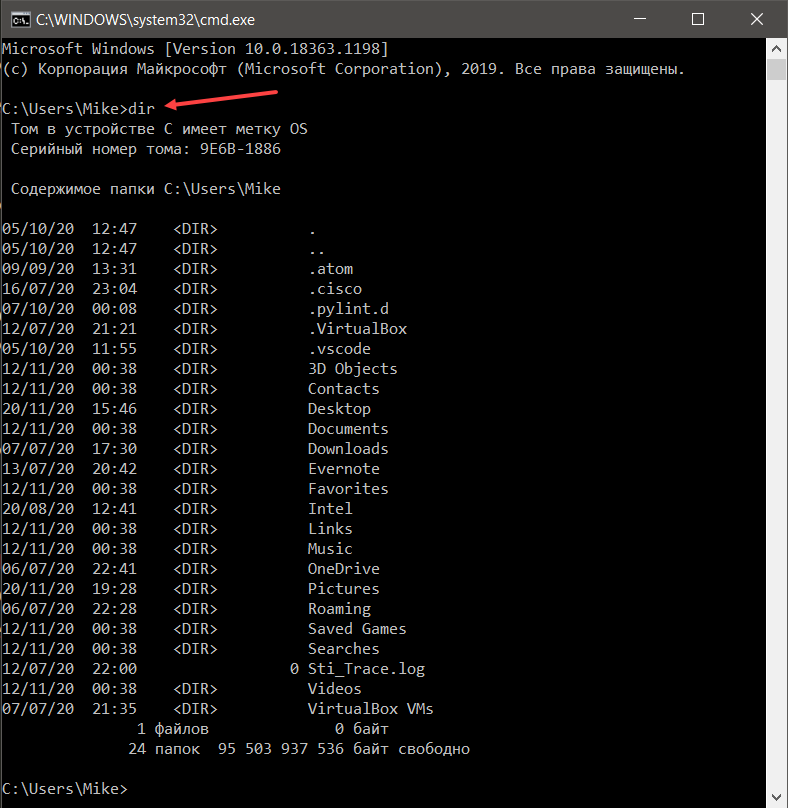Click the Microsoft Corporation copyright line
788x808 pixels.
343,69
